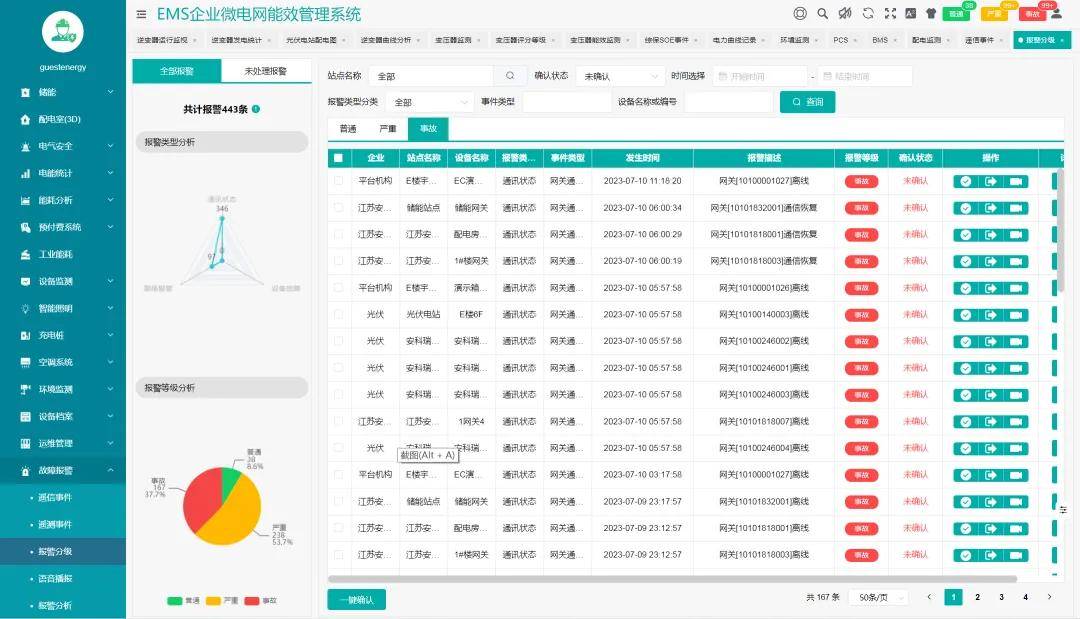The image size is (1080, 619).
Task: Click the 查询 search button
Action: (x=807, y=102)
